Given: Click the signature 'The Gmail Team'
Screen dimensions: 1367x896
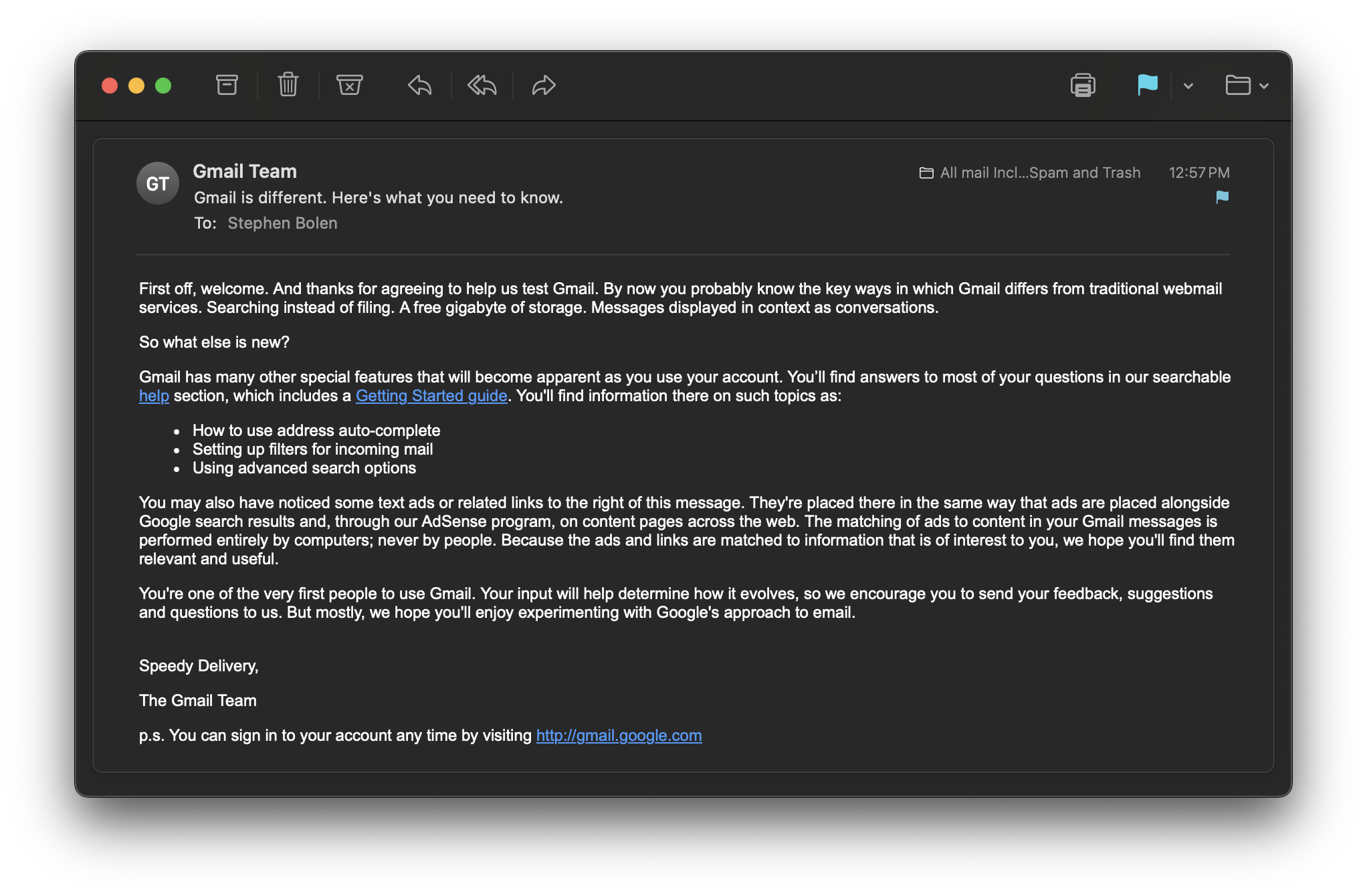Looking at the screenshot, I should (198, 701).
